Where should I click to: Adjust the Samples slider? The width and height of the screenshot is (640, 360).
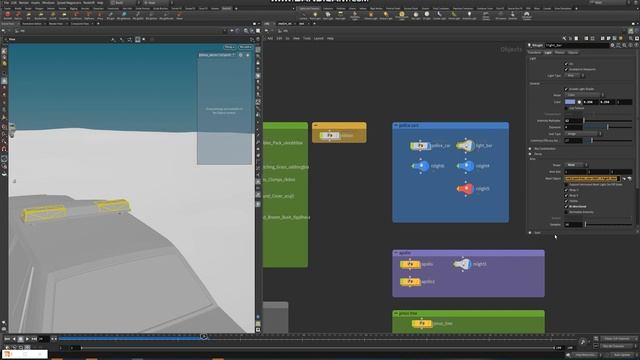608,224
